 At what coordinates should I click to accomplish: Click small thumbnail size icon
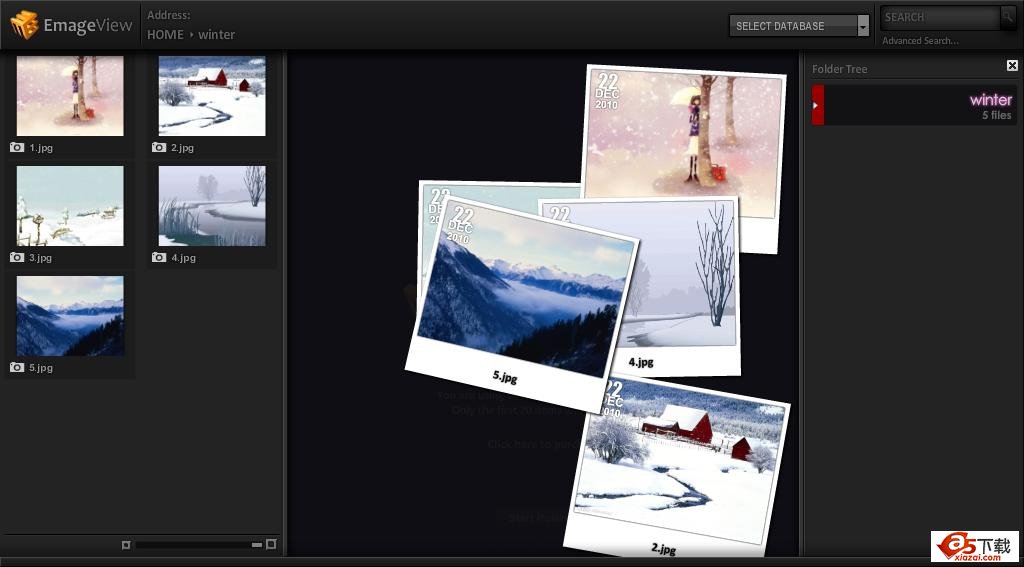tap(126, 545)
